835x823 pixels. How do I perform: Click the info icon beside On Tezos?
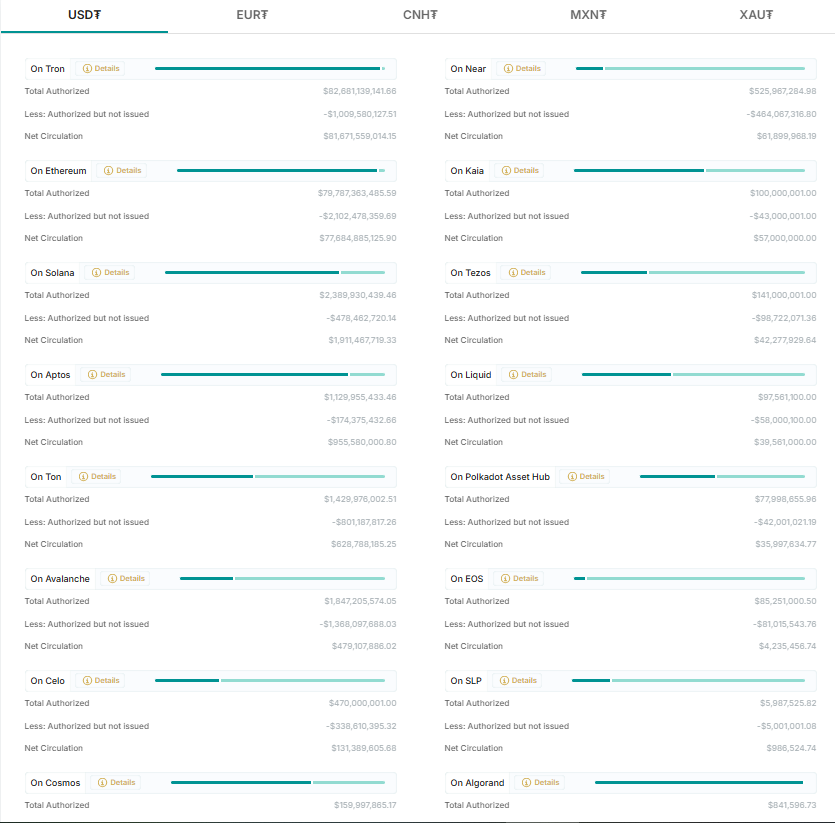513,273
